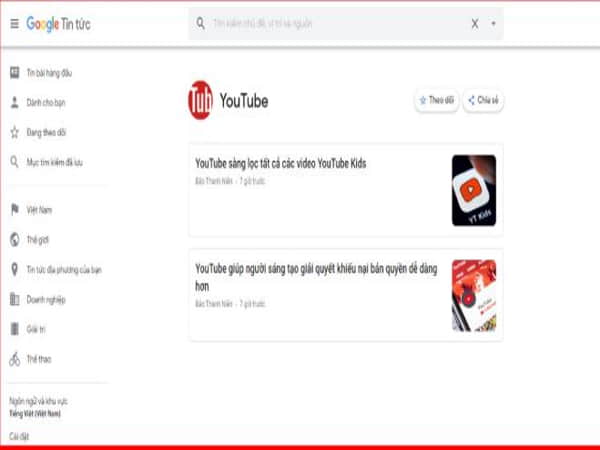Click the Dành cho bạn person icon
The height and width of the screenshot is (450, 600).
tap(15, 102)
